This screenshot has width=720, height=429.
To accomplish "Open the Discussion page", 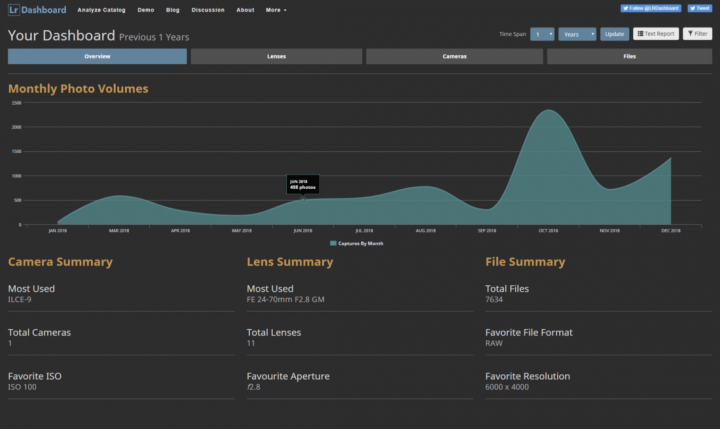I will (208, 10).
